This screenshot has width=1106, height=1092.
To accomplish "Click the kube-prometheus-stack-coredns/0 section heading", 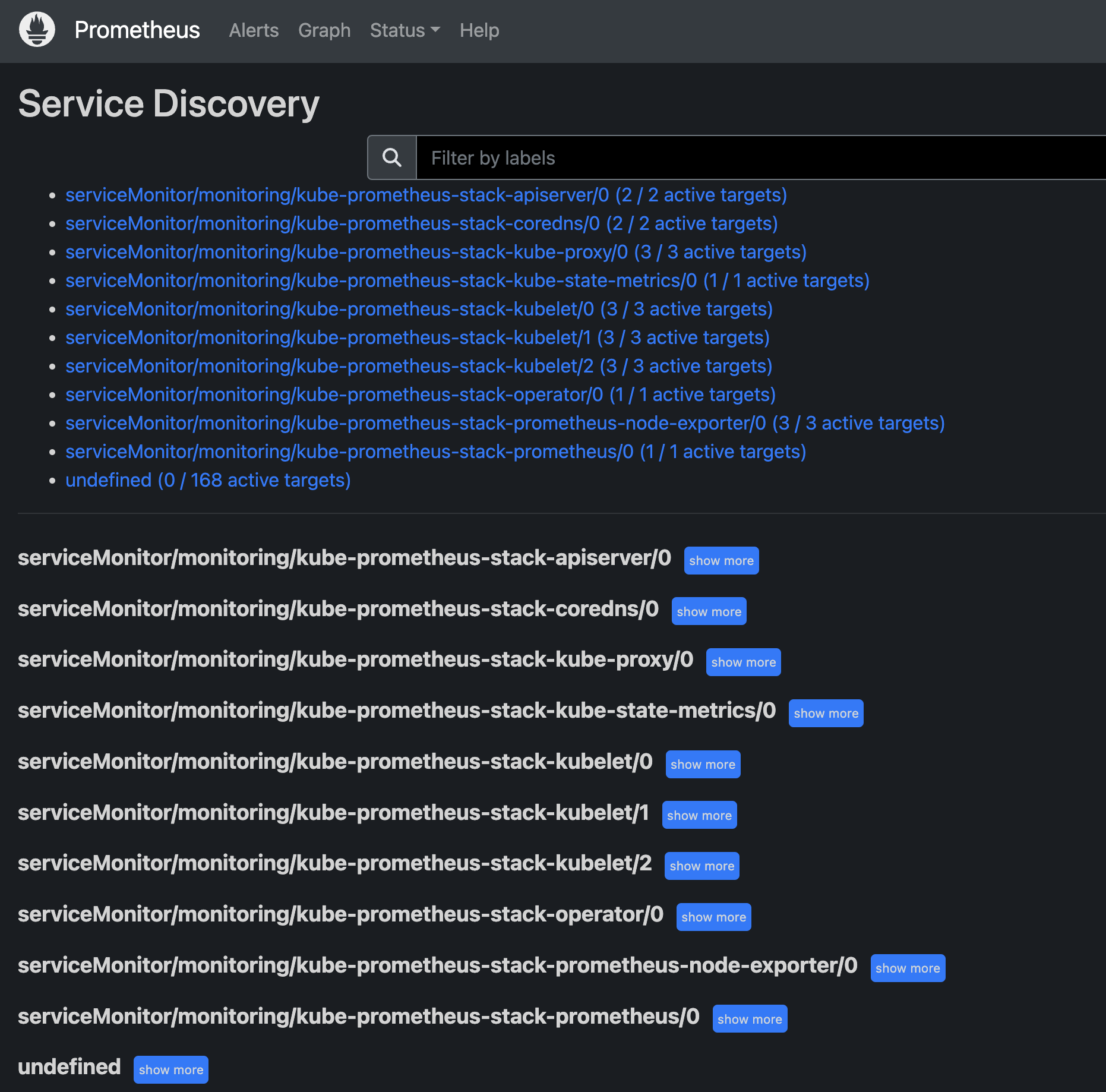I will (x=338, y=609).
